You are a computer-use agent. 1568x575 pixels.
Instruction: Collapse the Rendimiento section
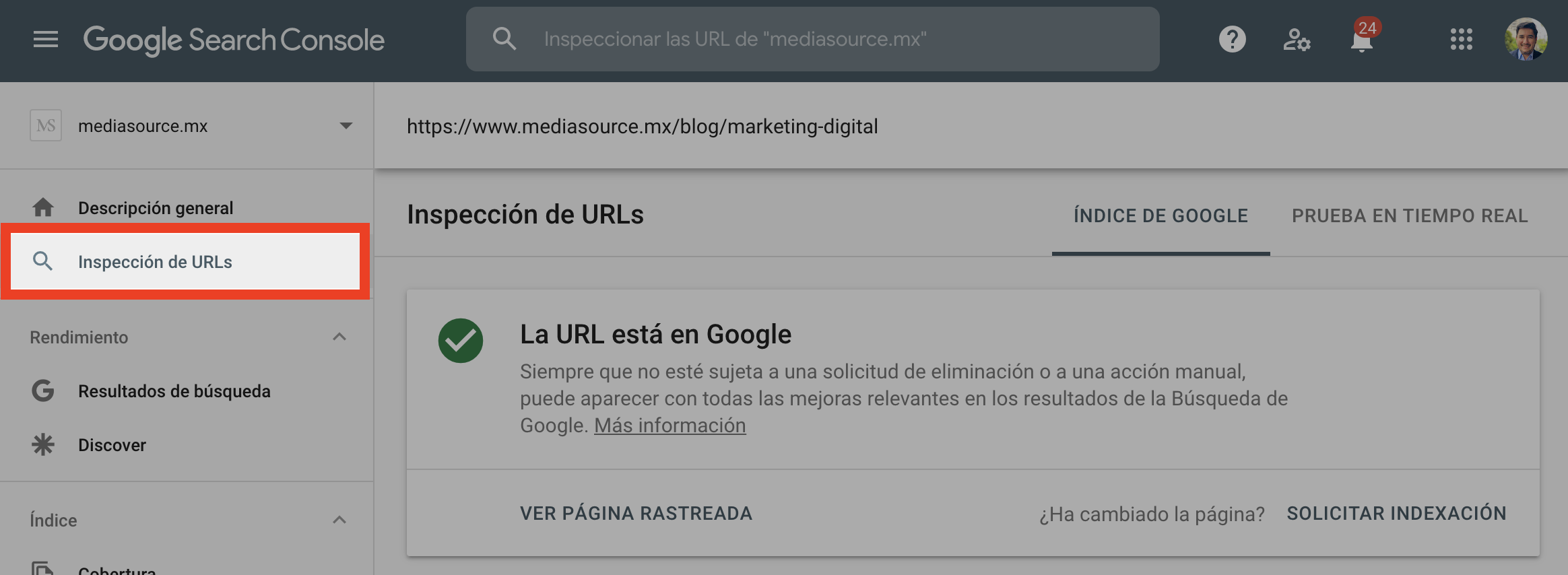click(x=339, y=337)
